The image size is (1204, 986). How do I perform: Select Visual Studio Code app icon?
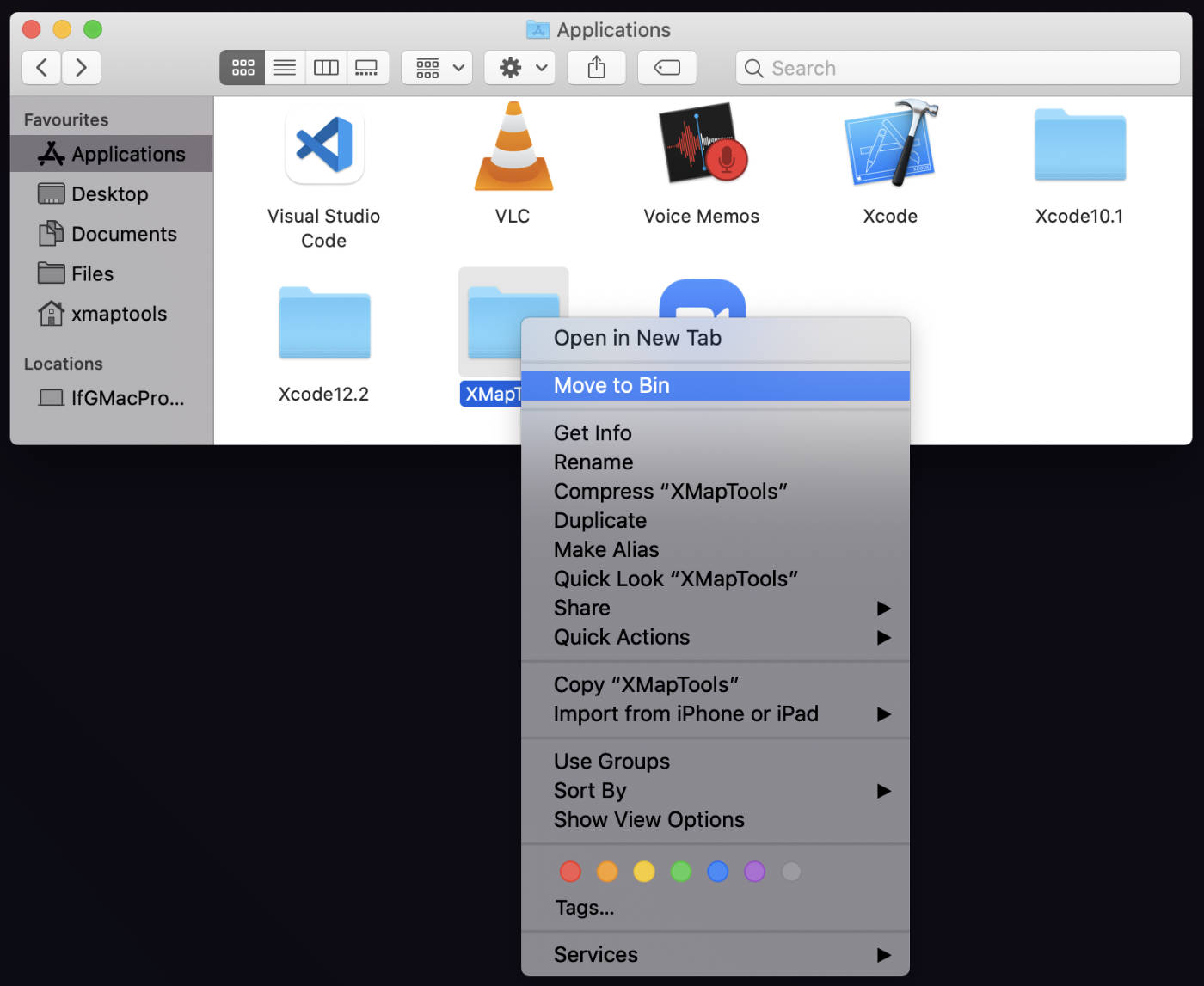(324, 144)
